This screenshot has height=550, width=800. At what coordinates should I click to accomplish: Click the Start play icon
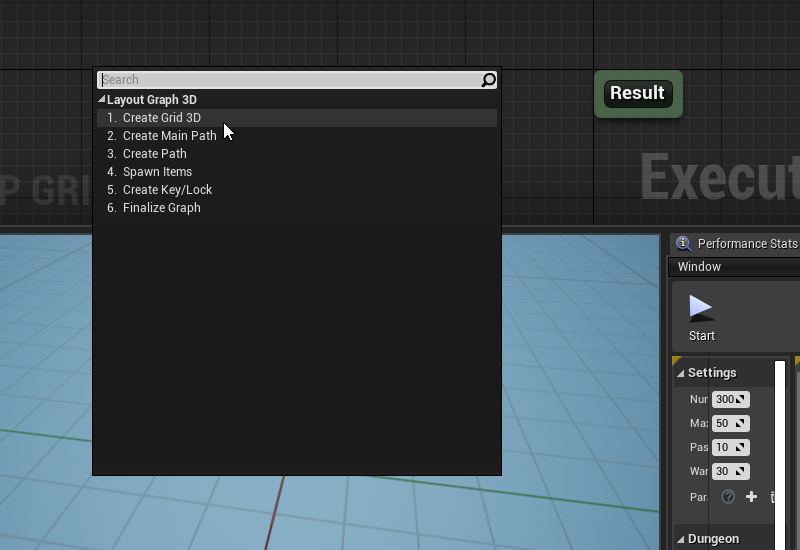coord(701,308)
